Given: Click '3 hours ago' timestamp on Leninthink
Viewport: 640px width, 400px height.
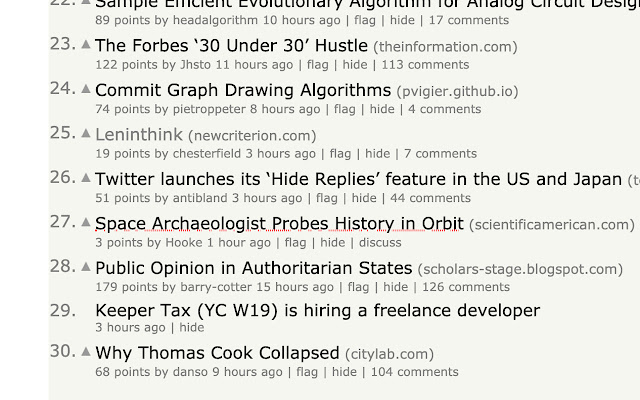Looking at the screenshot, I should click(x=281, y=154).
